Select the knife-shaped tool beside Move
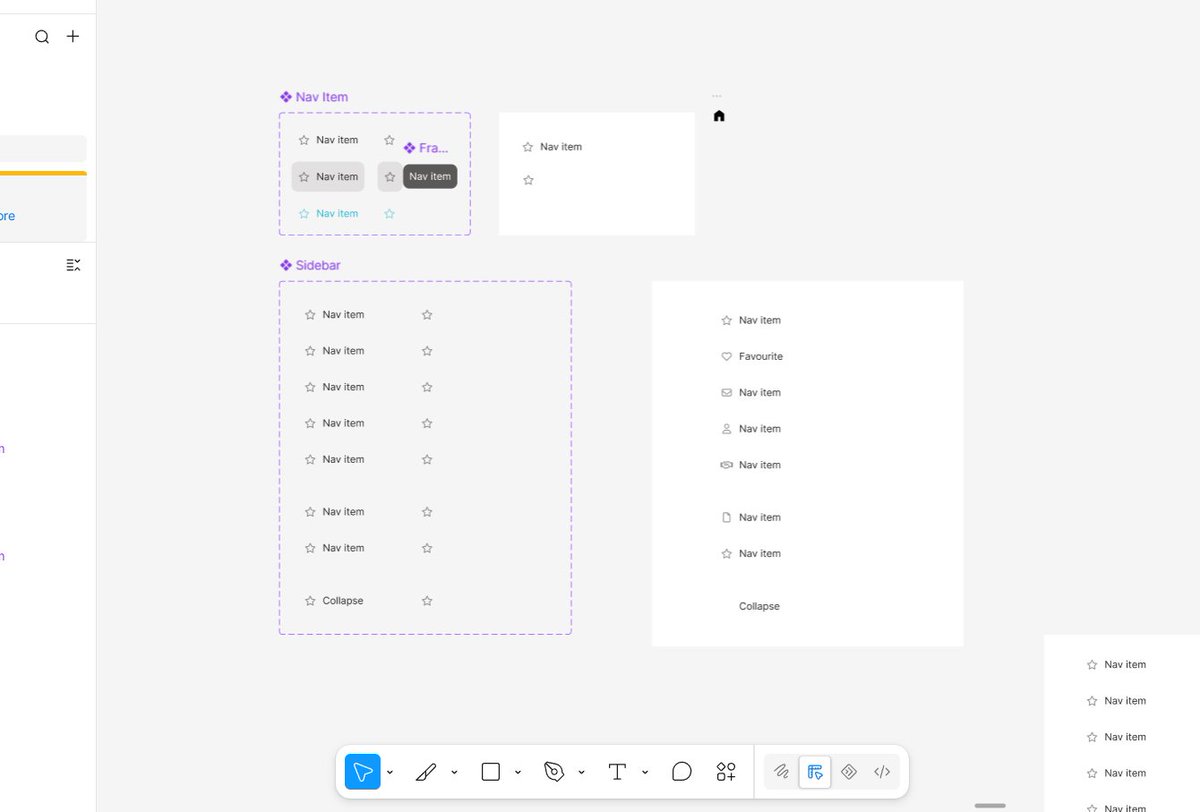The width and height of the screenshot is (1200, 812). (426, 772)
